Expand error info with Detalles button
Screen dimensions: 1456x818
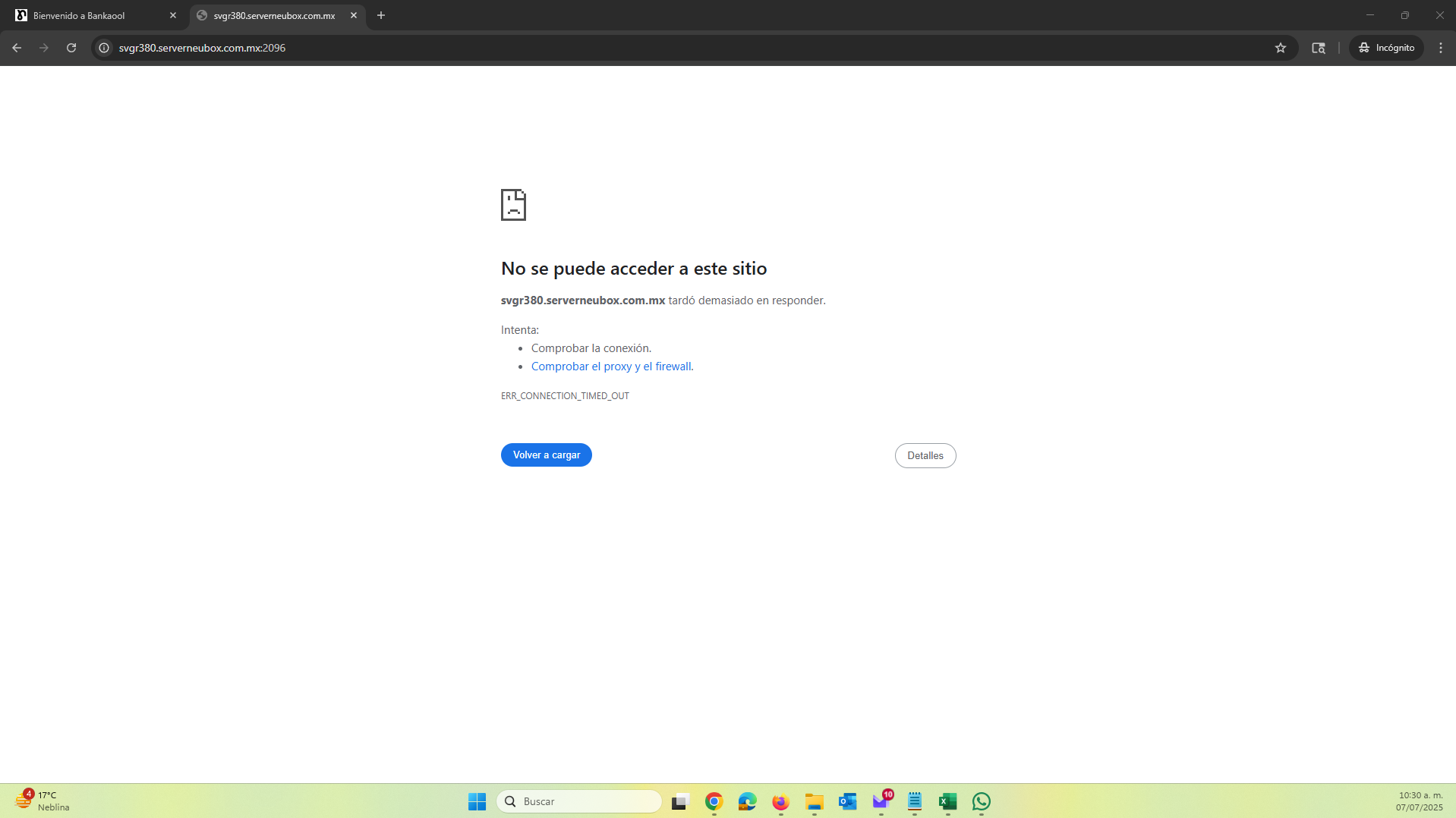tap(925, 455)
